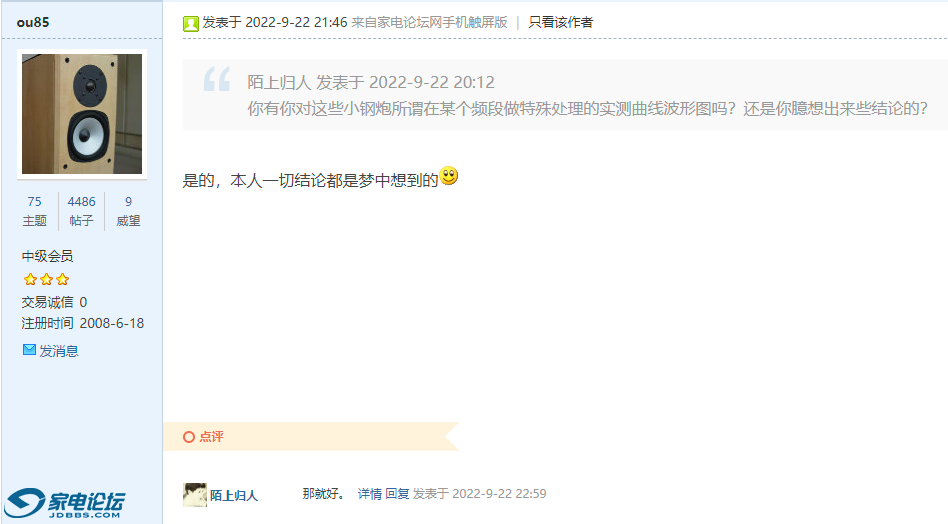View ou85's 75 主题 threads

[x=34, y=211]
